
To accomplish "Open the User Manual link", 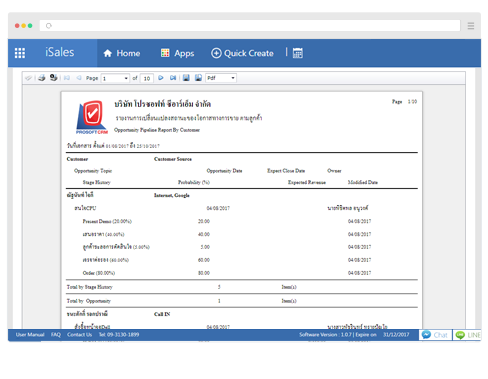I will point(30,335).
